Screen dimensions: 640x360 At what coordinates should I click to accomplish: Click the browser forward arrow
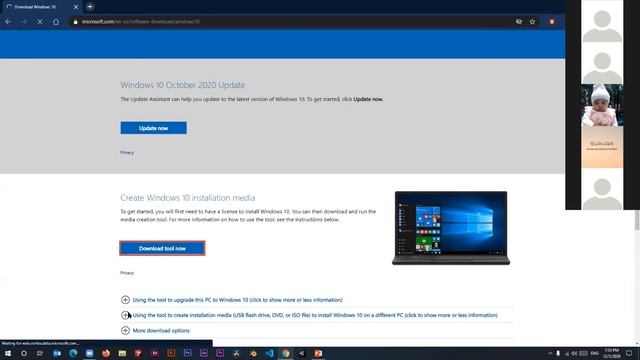pos(24,22)
